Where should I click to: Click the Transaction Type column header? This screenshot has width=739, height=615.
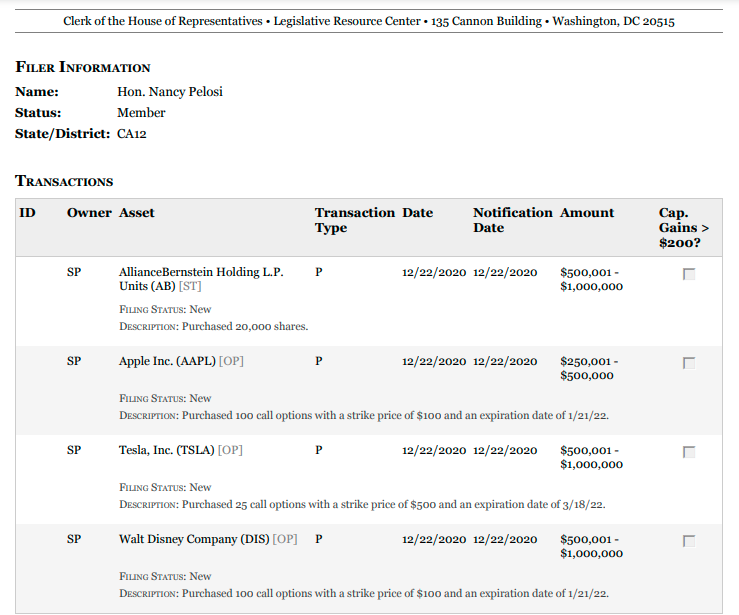(x=354, y=220)
